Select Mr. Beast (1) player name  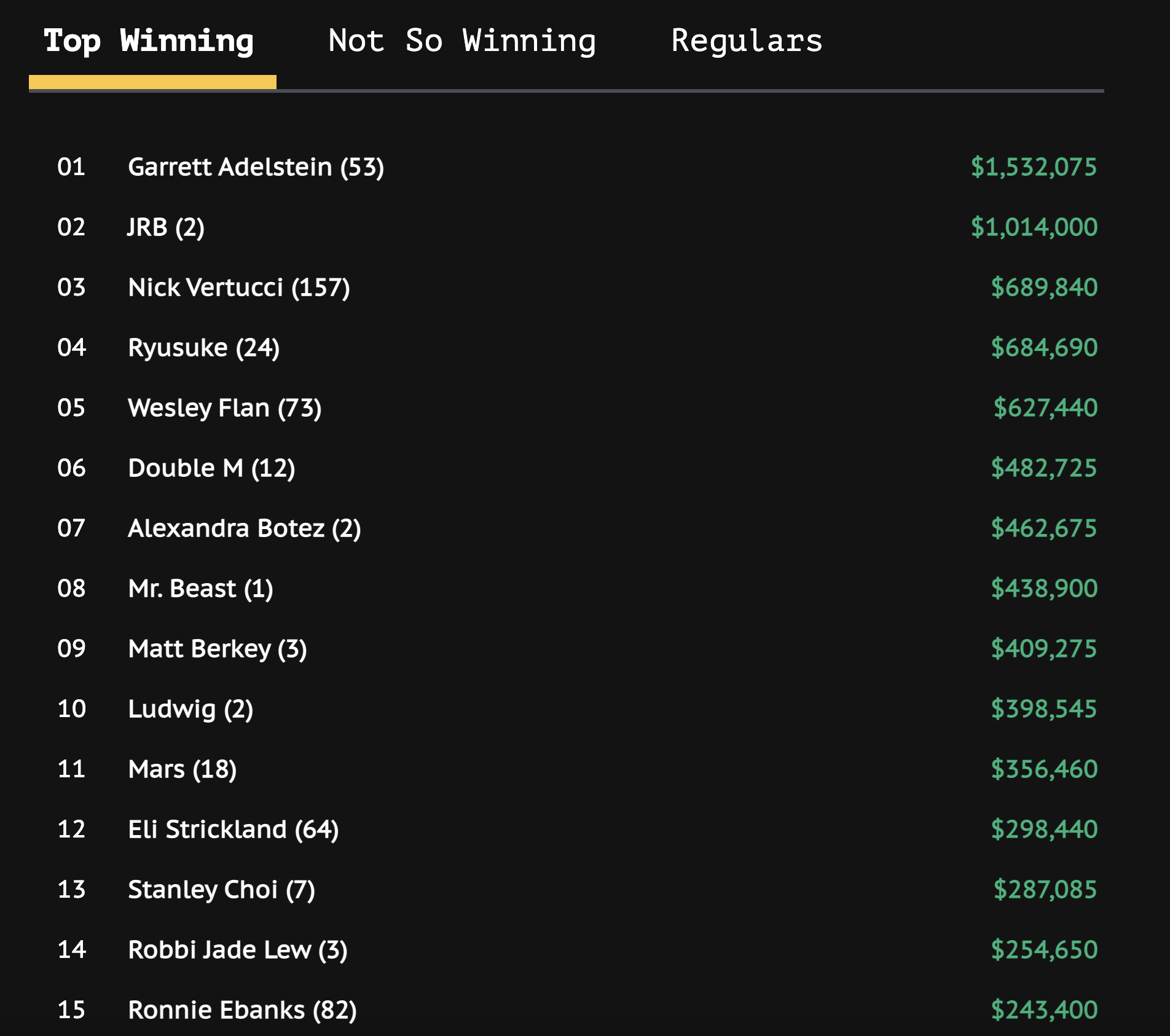(200, 589)
